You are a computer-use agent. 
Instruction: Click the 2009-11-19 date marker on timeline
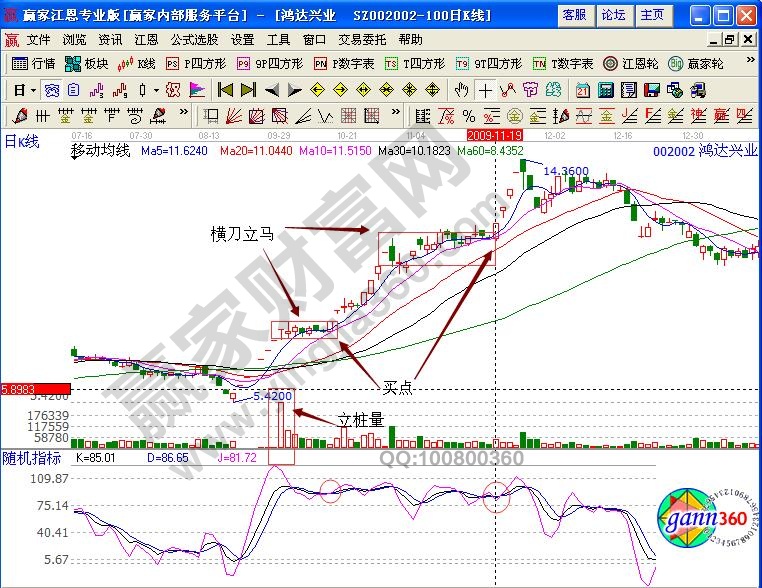coord(495,133)
